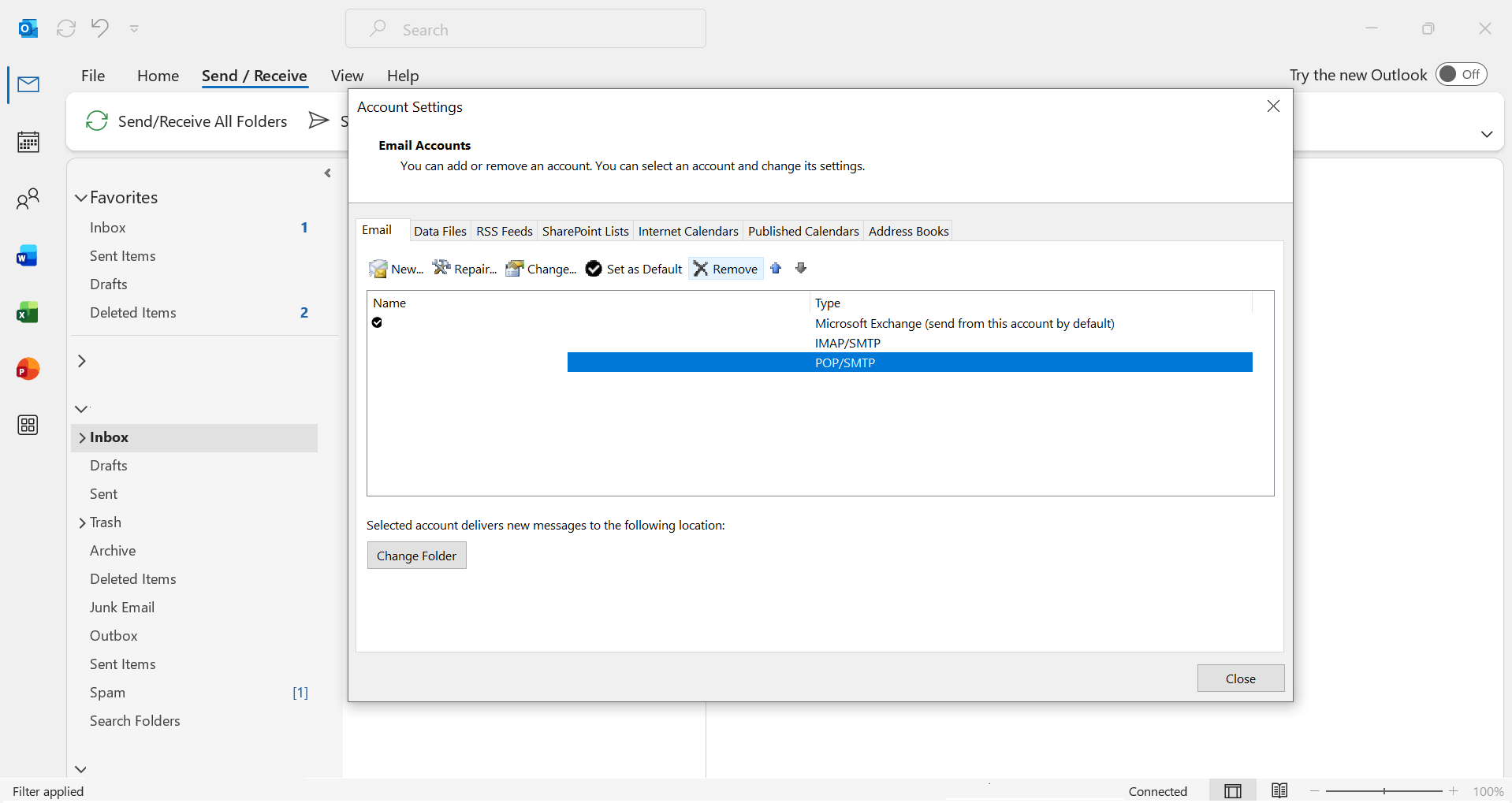The width and height of the screenshot is (1512, 803).
Task: Open the Home ribbon tab
Action: (158, 76)
